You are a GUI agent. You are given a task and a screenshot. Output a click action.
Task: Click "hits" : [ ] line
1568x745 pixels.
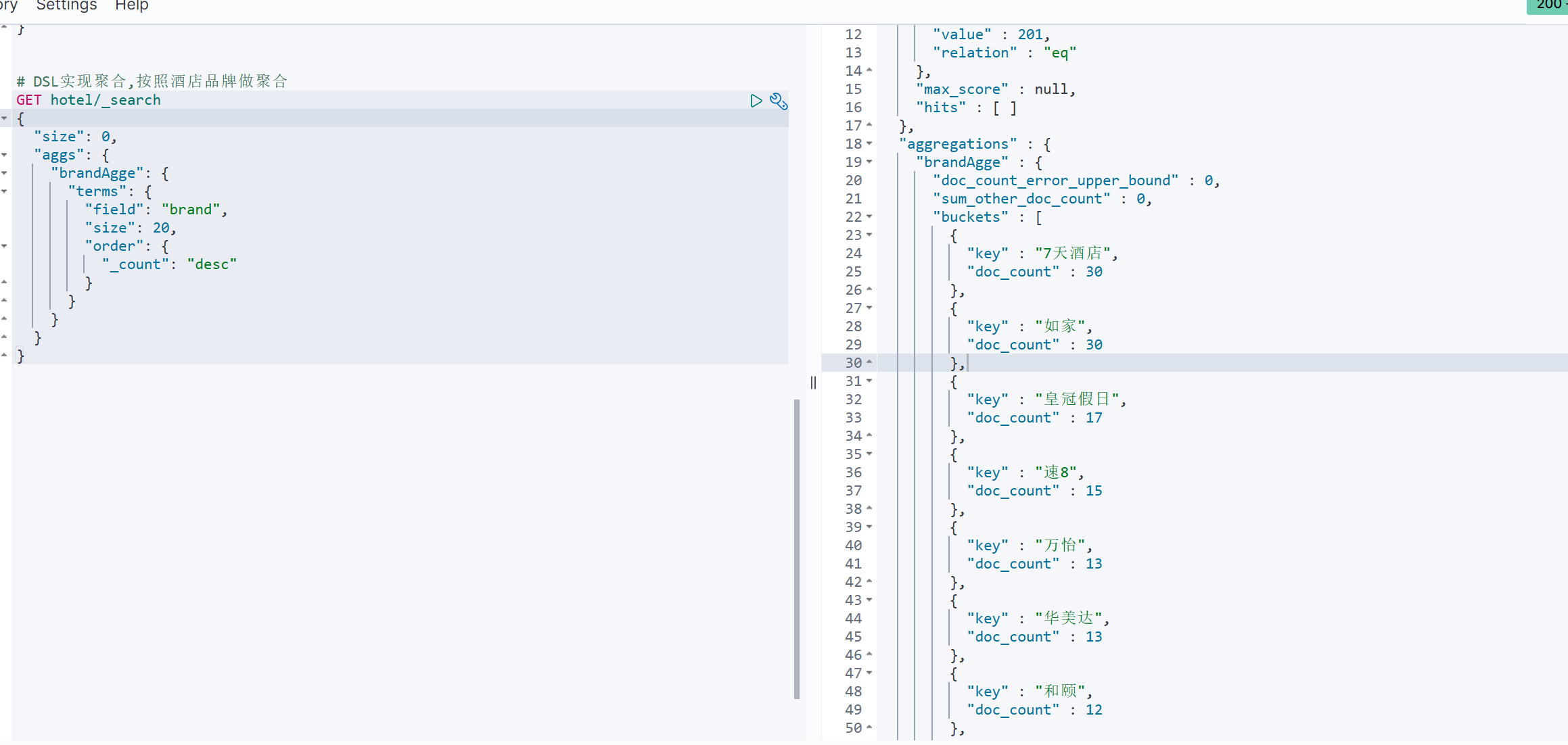tap(967, 107)
